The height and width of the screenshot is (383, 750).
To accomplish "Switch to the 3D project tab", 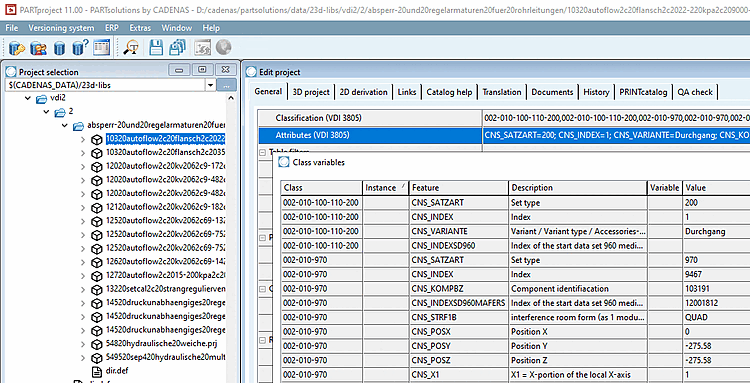I will click(311, 92).
